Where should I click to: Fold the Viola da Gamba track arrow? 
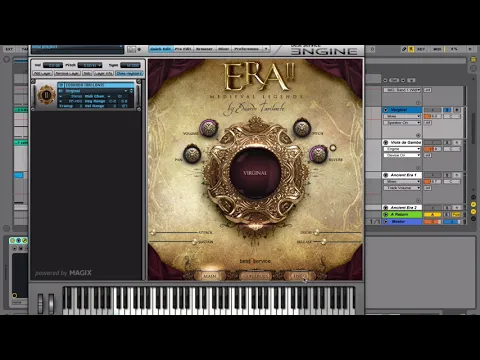(386, 142)
